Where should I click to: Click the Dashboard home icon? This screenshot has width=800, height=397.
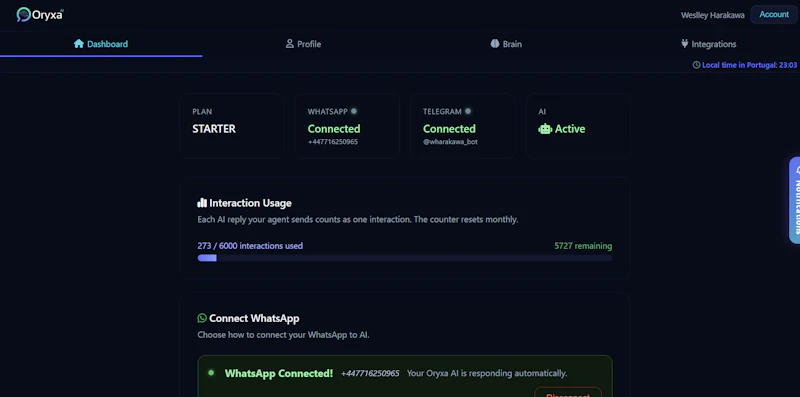[79, 44]
